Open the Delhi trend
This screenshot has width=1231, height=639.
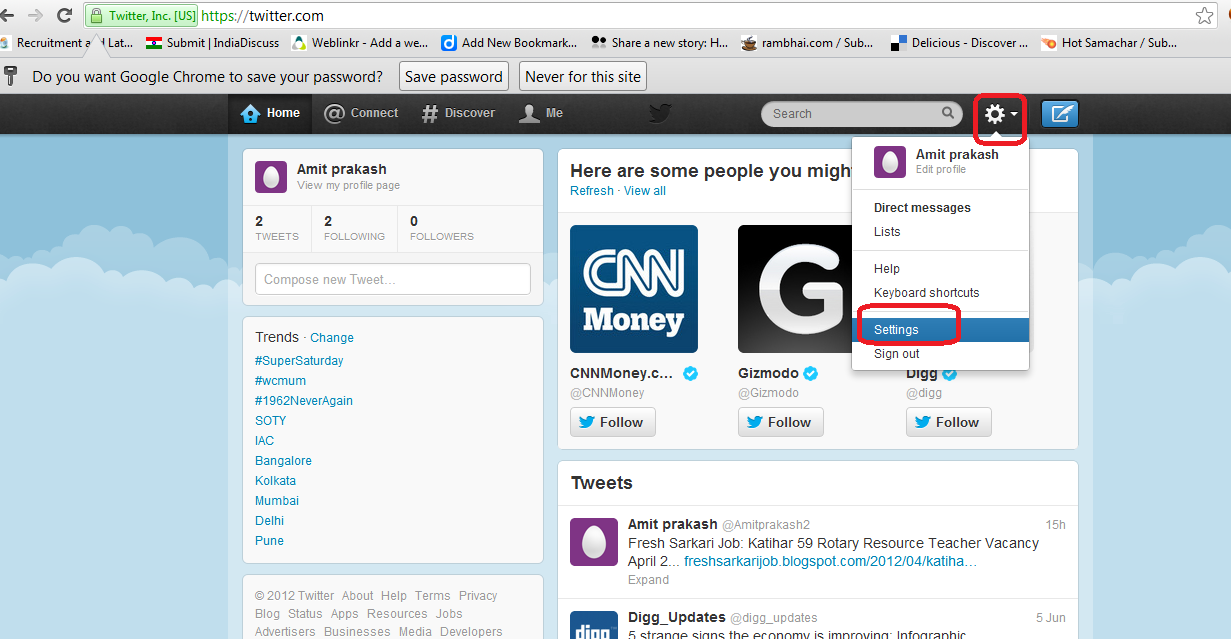pos(269,521)
